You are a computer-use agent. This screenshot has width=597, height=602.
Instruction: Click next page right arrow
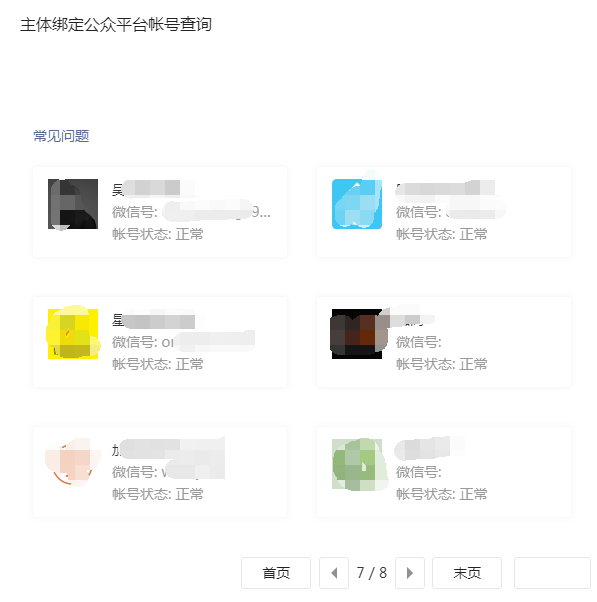coord(410,573)
